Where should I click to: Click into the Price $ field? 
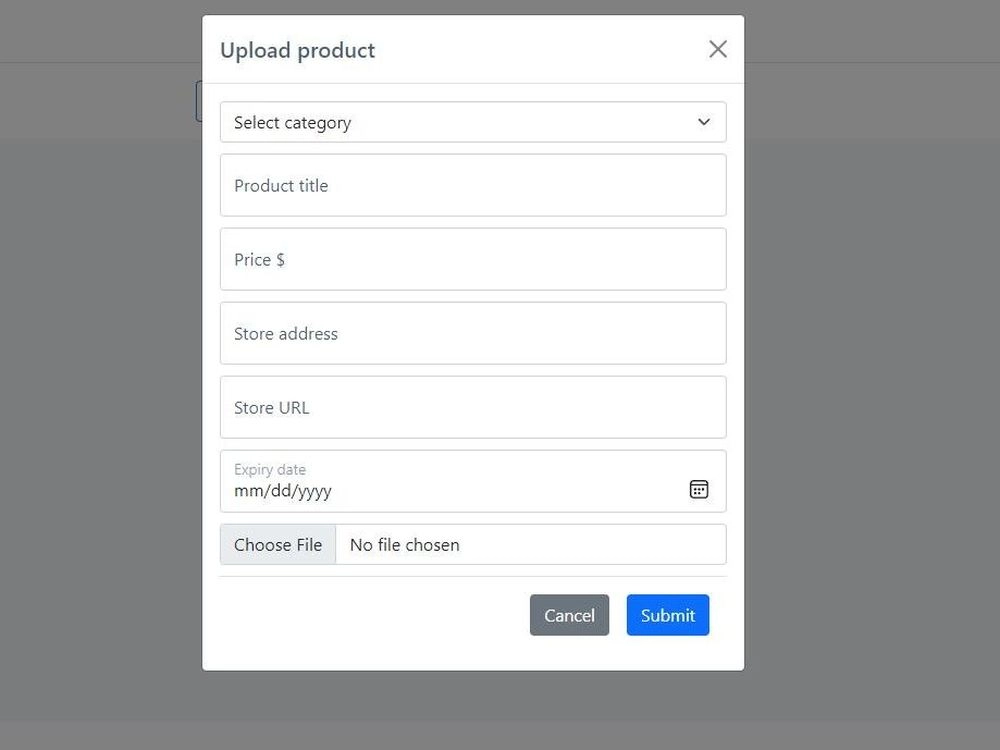pyautogui.click(x=473, y=259)
